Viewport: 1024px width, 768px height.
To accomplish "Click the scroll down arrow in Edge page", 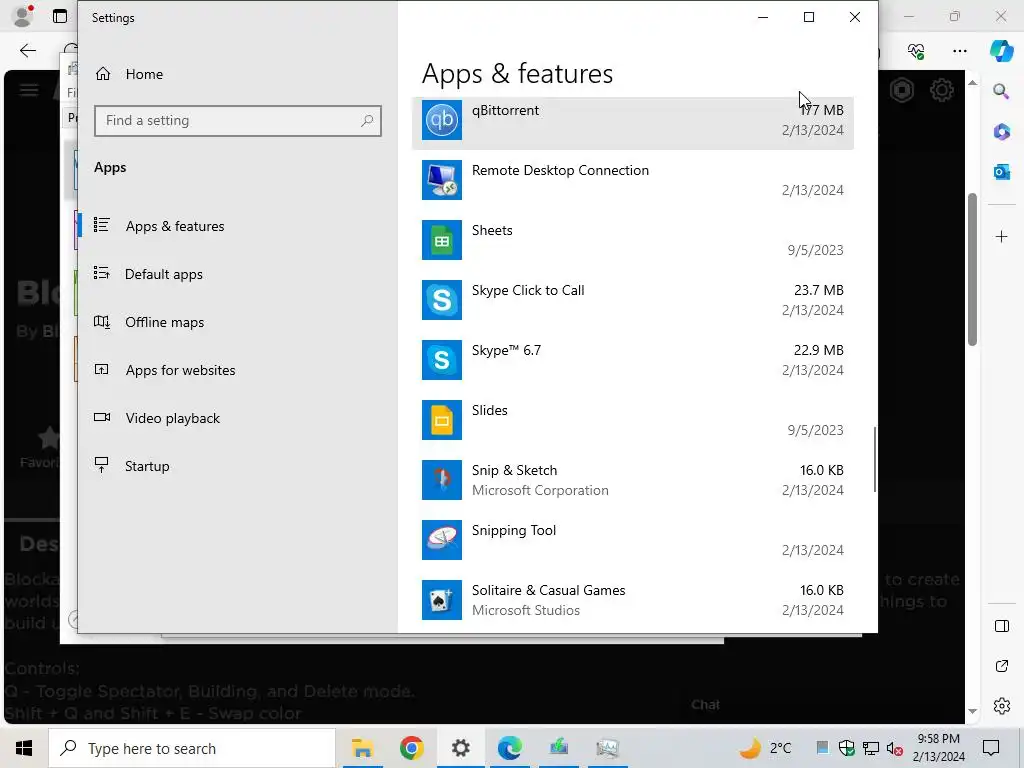I will pos(972,711).
